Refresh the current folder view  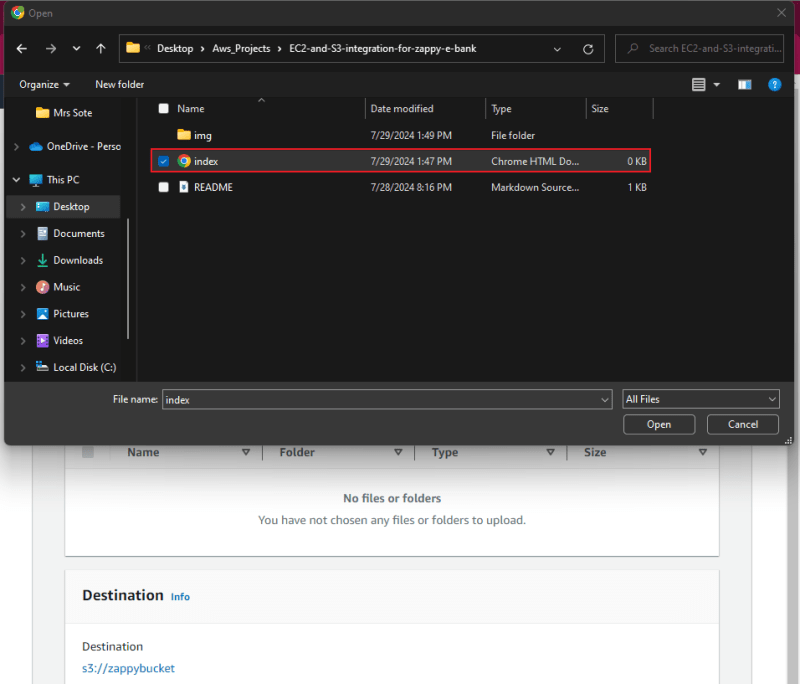point(588,49)
